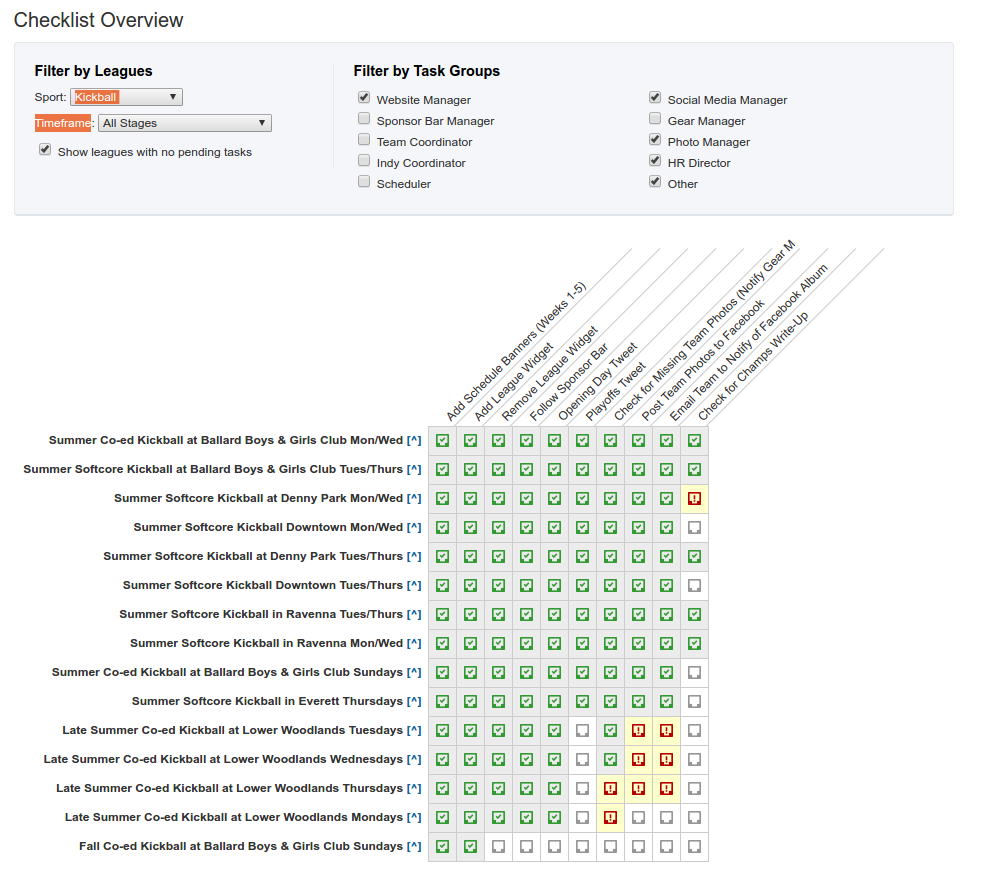Click first green checkmark in Fall Co-ed Kickball Sundays row

pyautogui.click(x=441, y=846)
